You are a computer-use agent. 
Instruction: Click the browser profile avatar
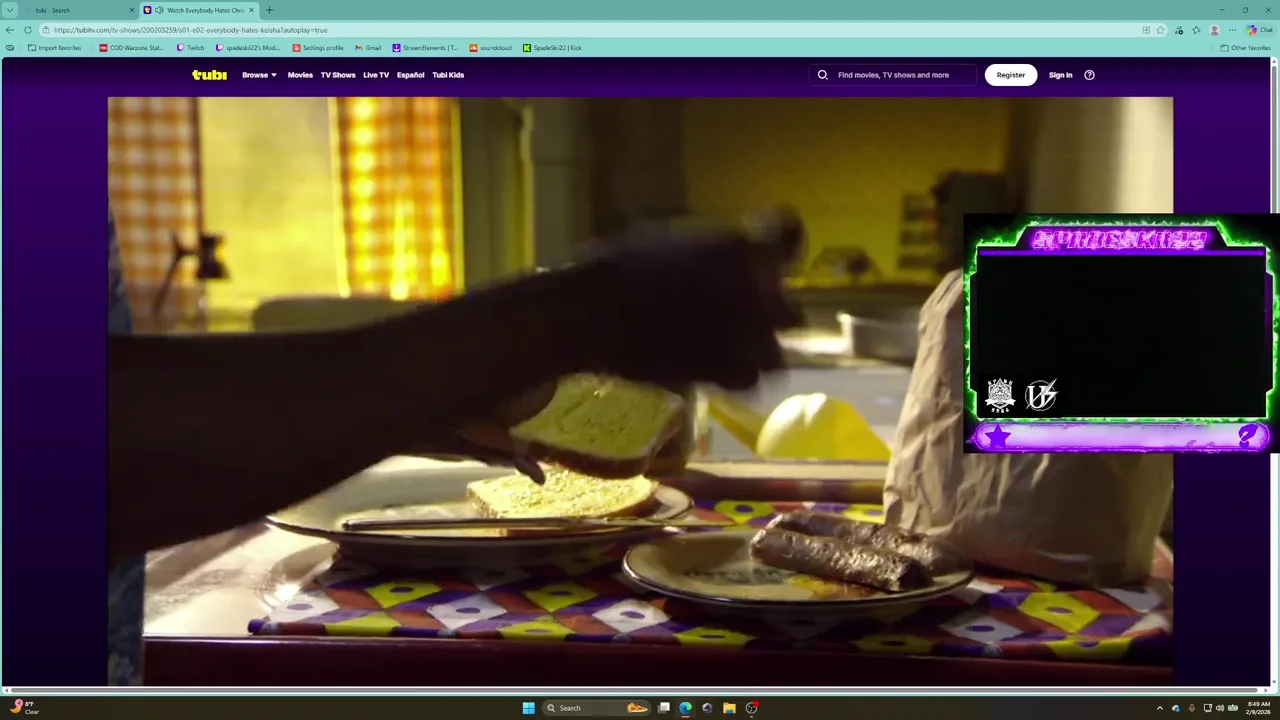pos(1214,30)
